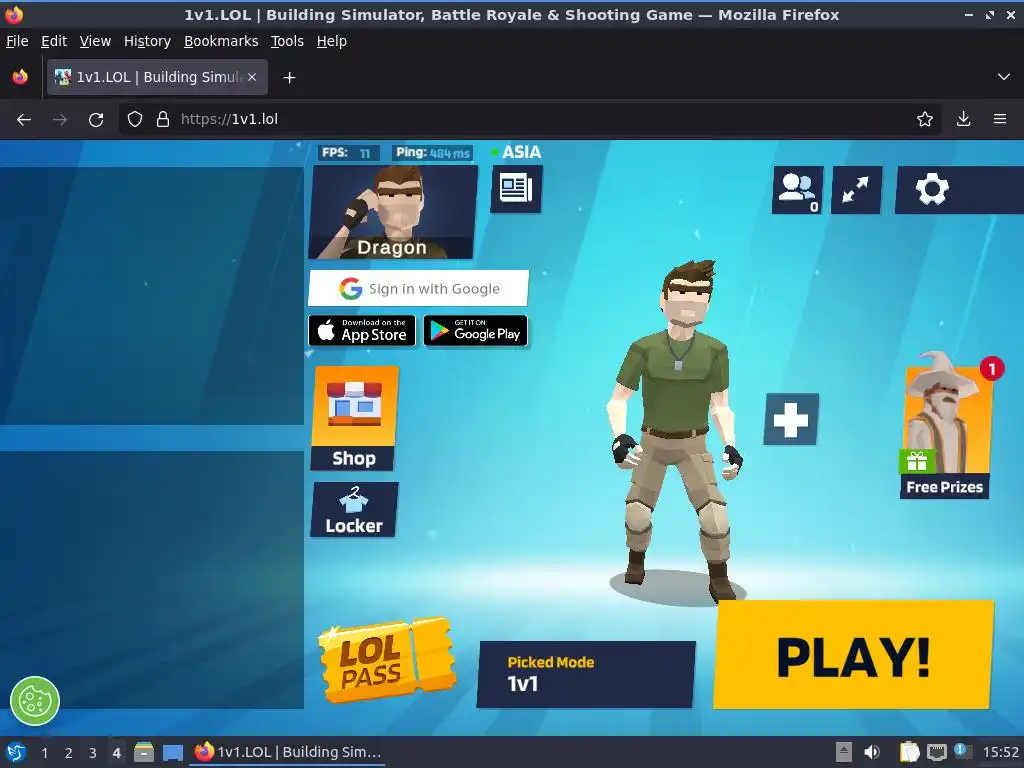Show desktop taskbar icon
The height and width of the screenshot is (768, 1024).
click(173, 752)
